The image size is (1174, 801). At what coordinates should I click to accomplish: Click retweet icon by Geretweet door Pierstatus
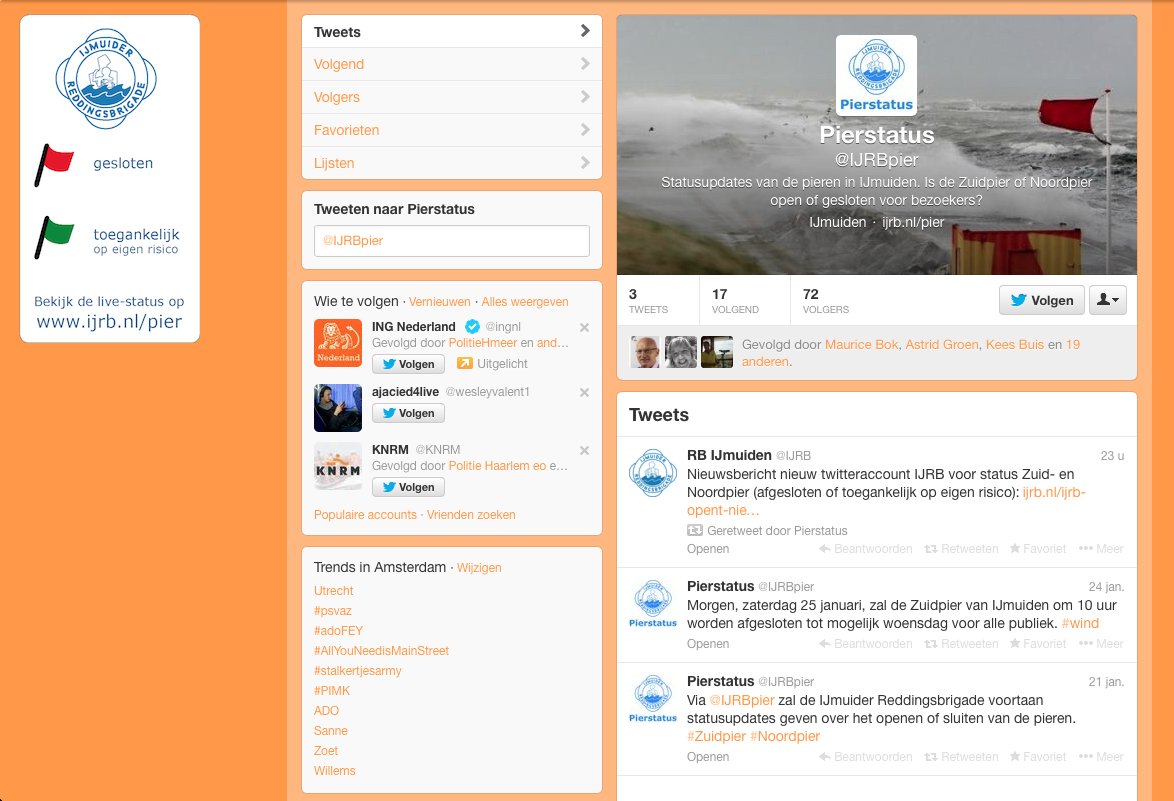[695, 531]
